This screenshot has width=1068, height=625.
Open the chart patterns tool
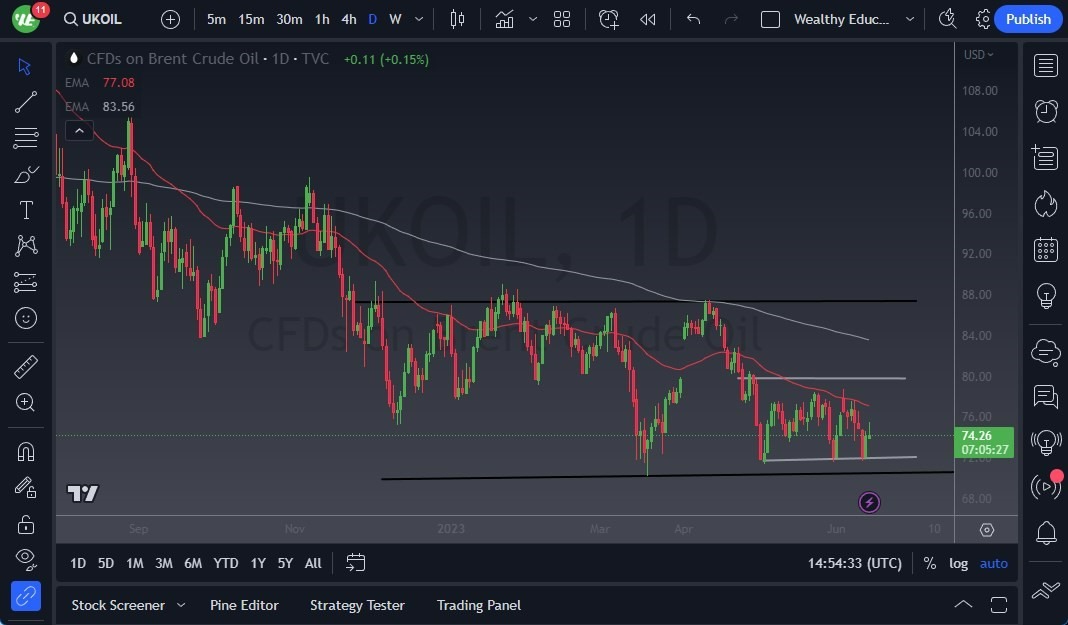(25, 246)
